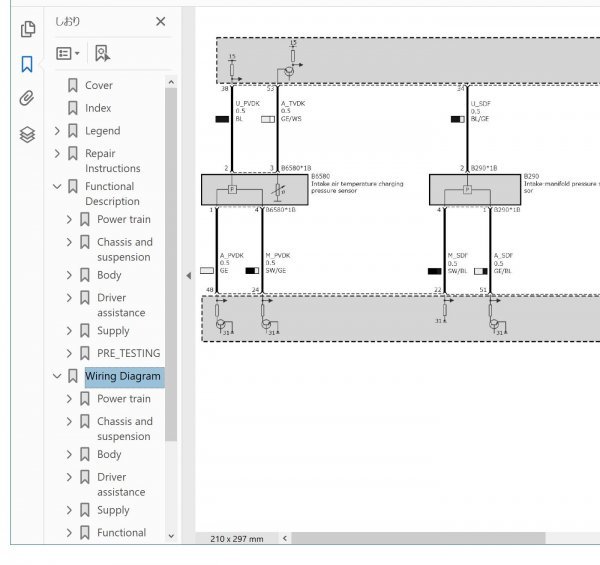
Task: Expand Body under Wiring Diagram
Action: [69, 454]
